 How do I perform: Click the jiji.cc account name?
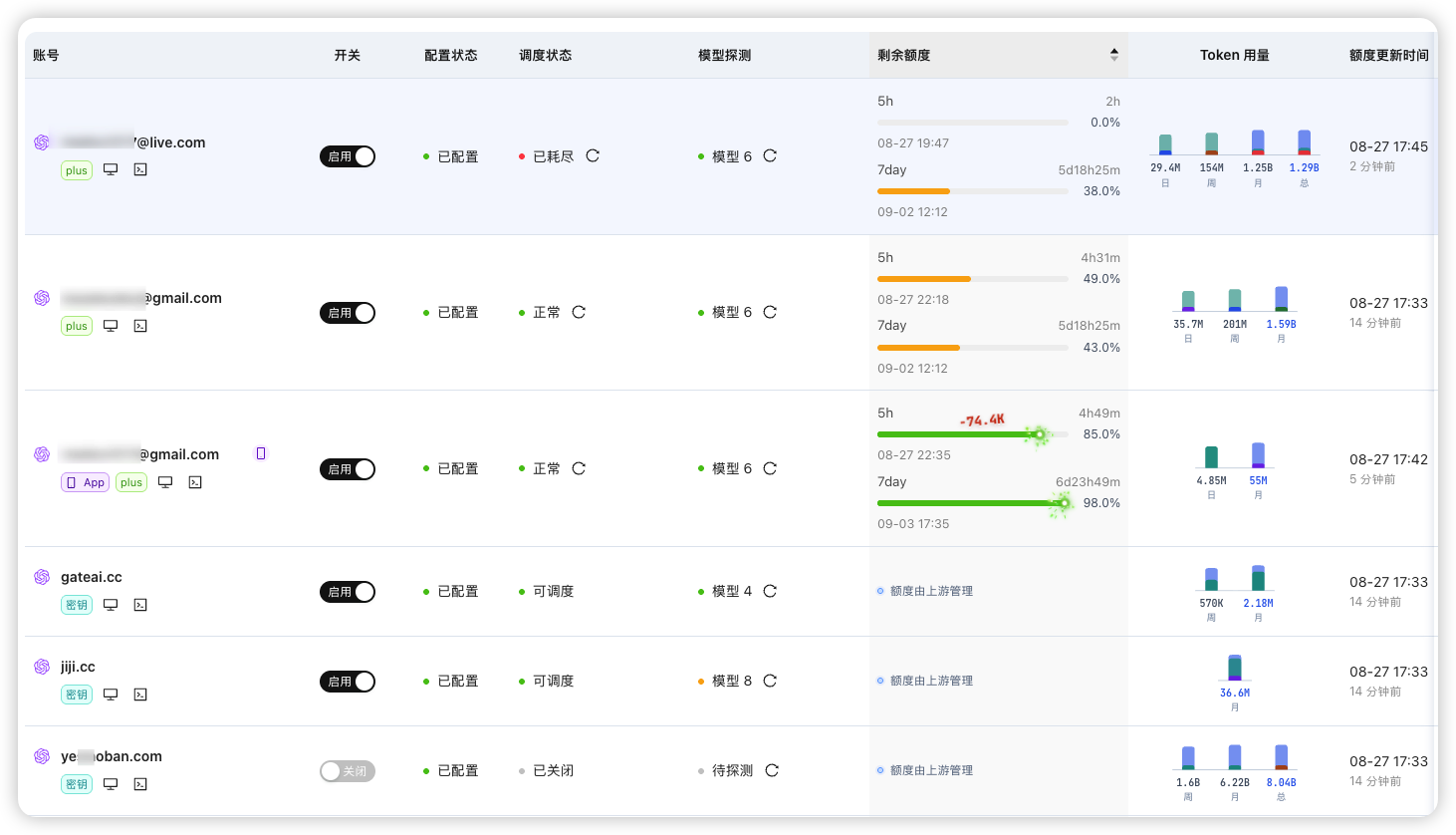[x=78, y=667]
